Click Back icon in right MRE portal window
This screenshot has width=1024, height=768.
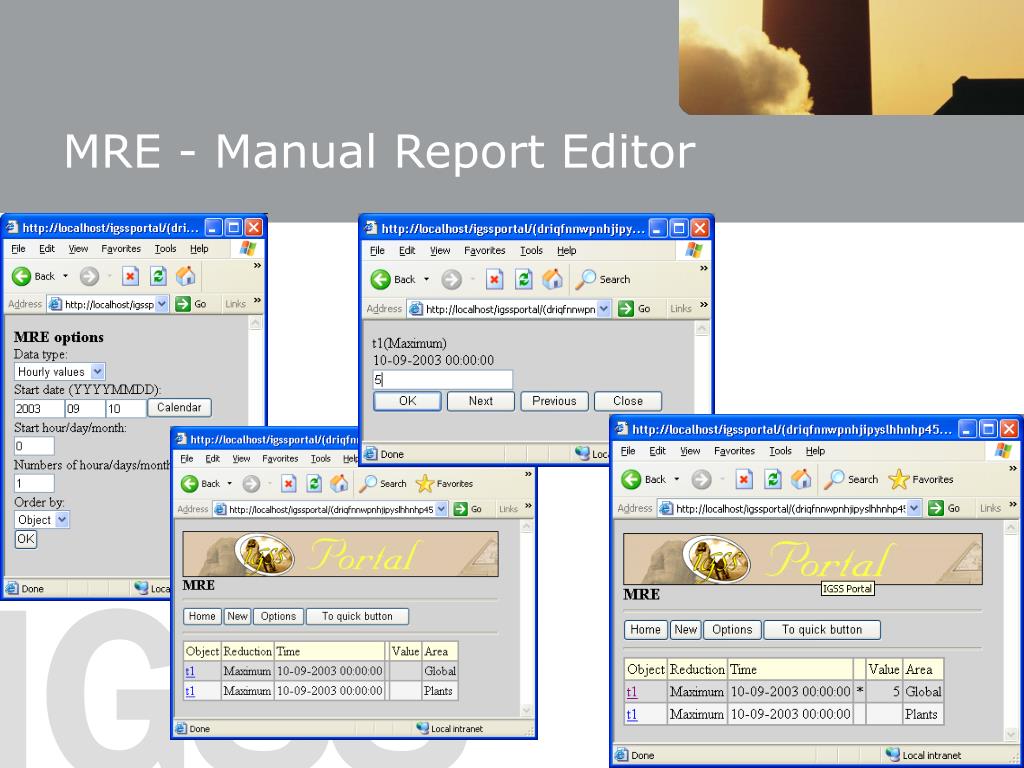coord(631,479)
